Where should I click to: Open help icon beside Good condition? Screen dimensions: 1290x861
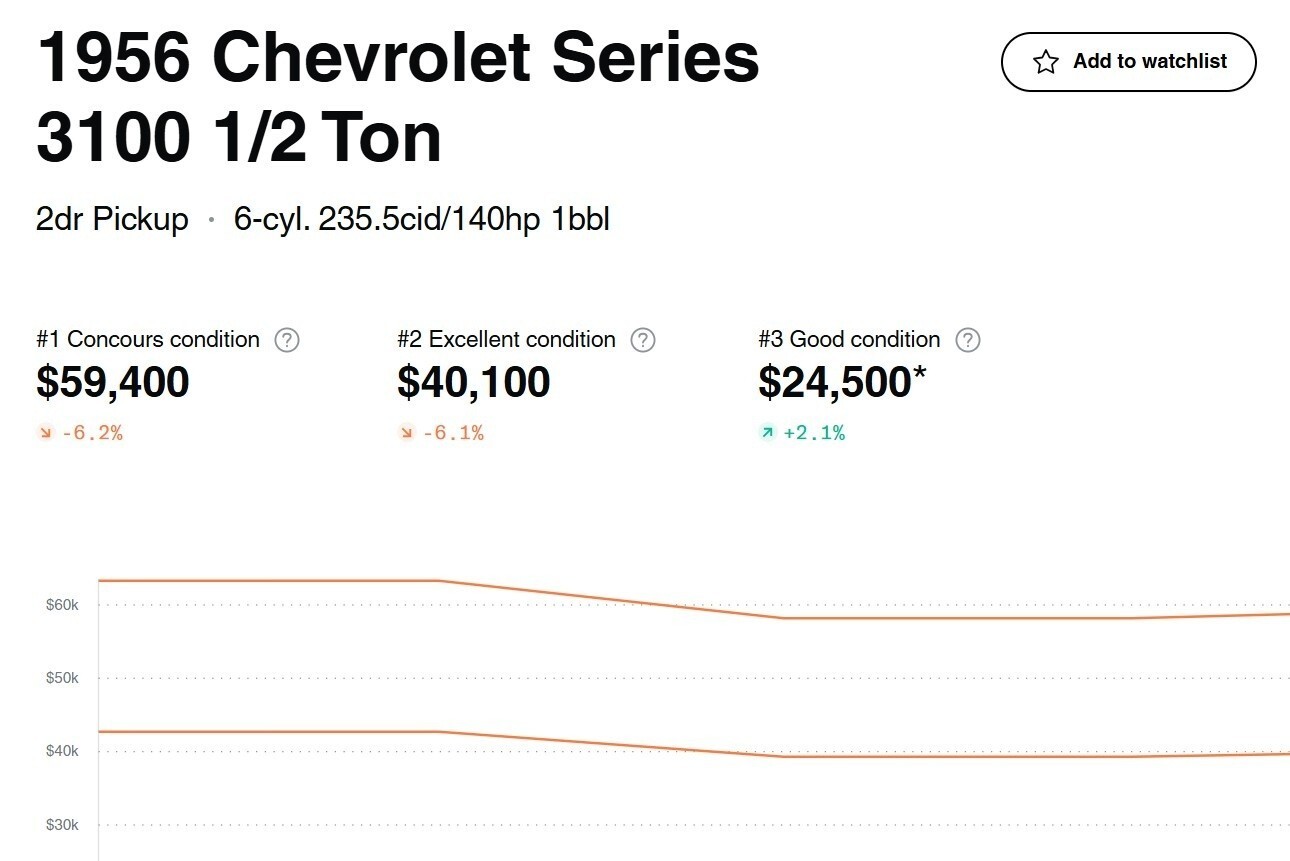pyautogui.click(x=967, y=340)
